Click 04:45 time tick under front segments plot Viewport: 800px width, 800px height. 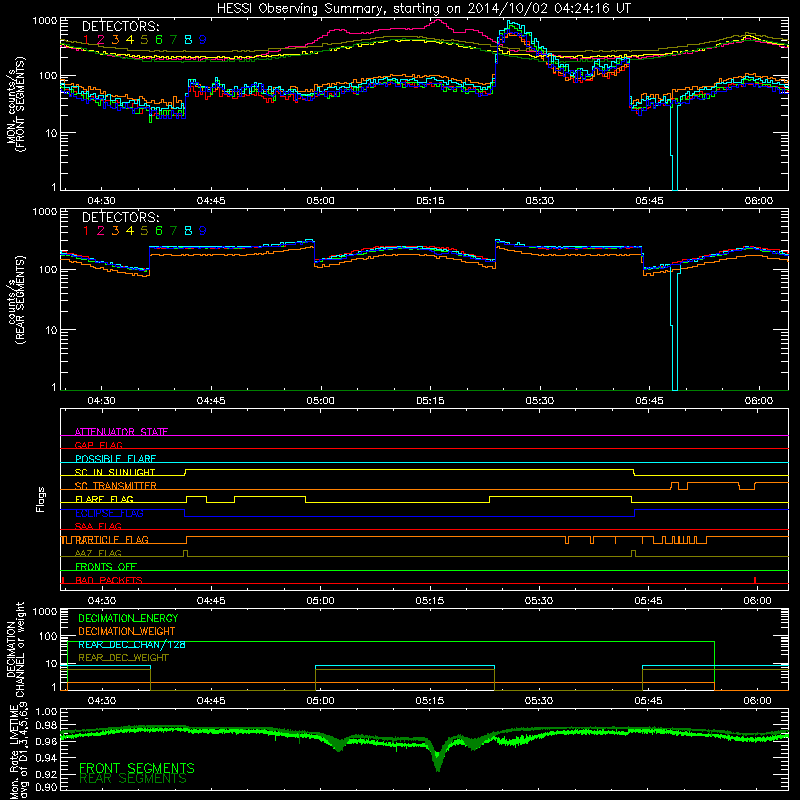(211, 201)
